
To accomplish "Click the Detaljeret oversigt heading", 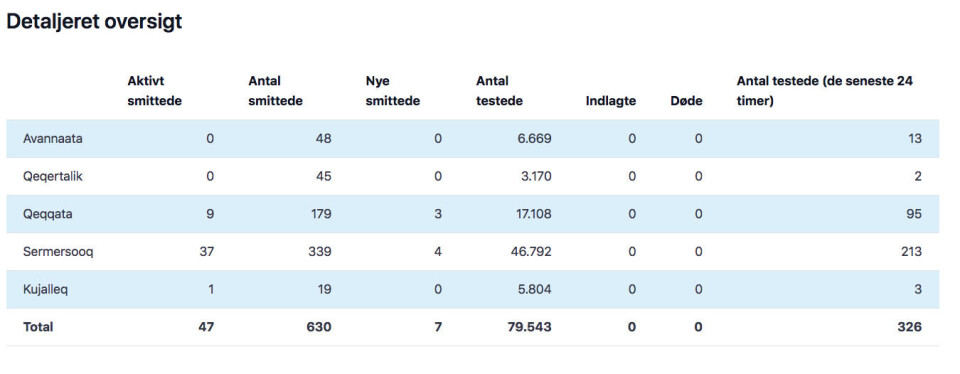I will coord(94,22).
